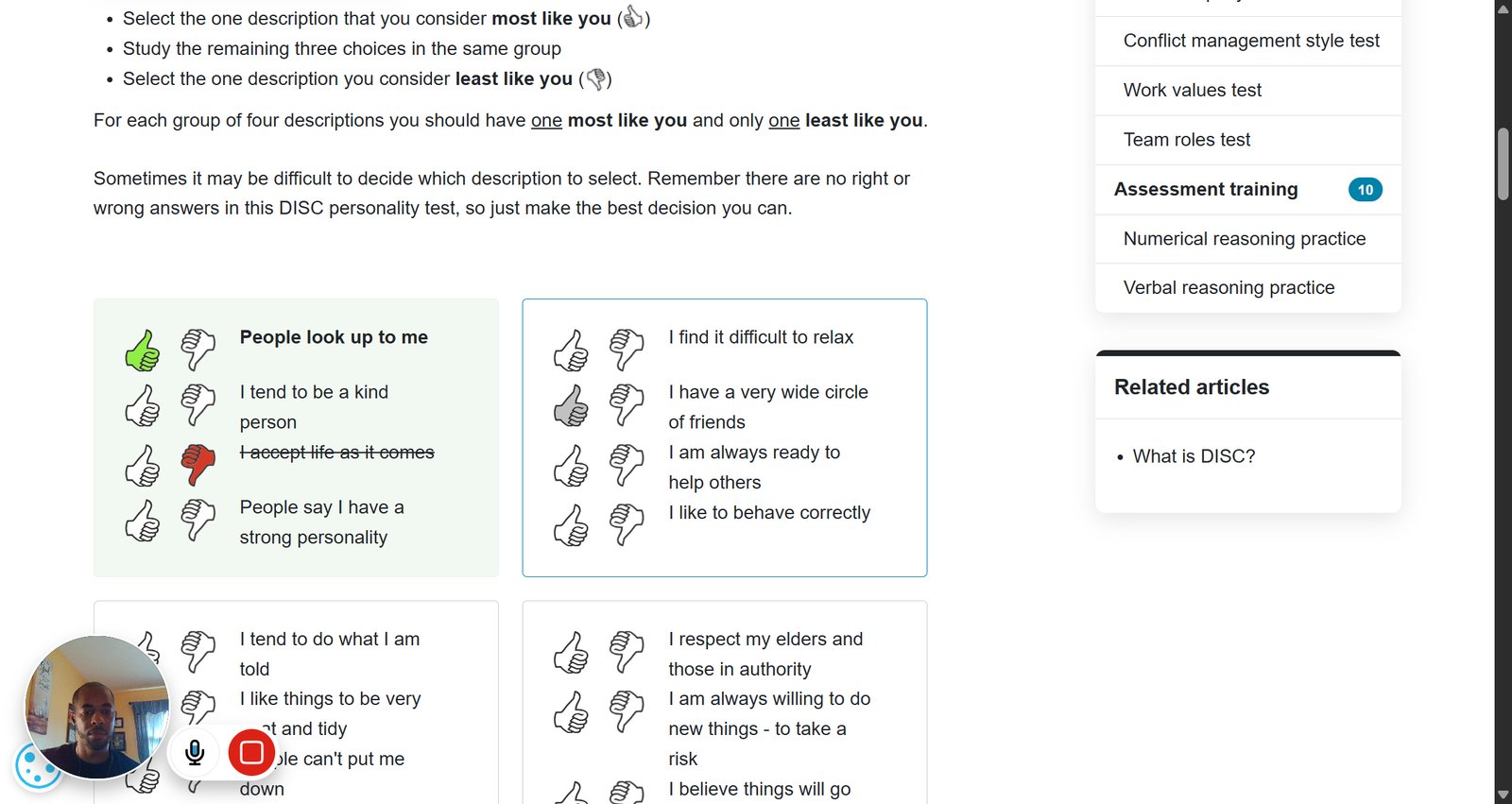Click thumbs-up for 'I am always ready to help others'
The width and height of the screenshot is (1512, 804).
click(x=572, y=466)
